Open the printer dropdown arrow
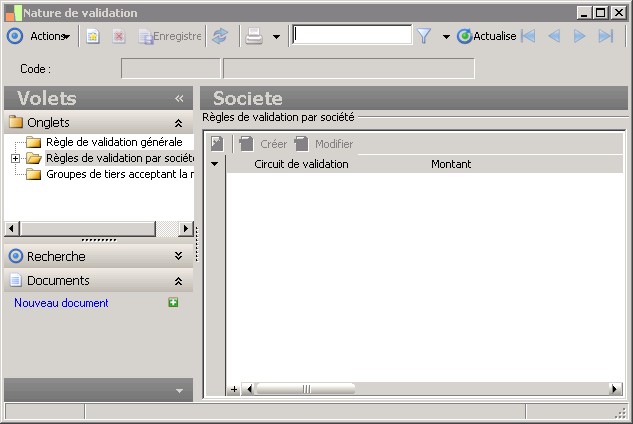633x424 pixels. point(277,37)
